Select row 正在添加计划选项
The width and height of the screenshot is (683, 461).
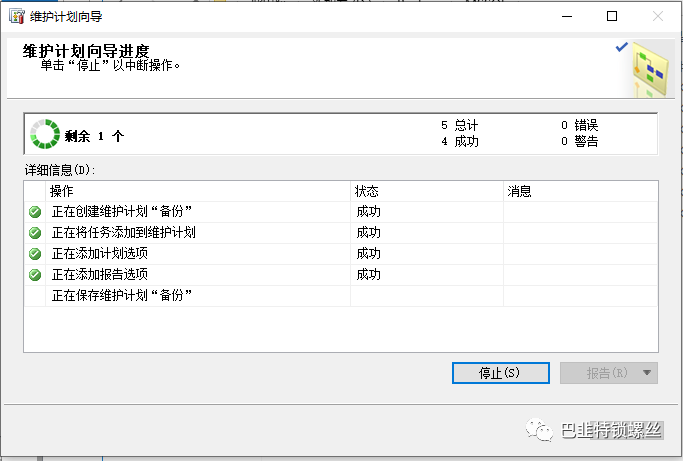tap(341, 254)
